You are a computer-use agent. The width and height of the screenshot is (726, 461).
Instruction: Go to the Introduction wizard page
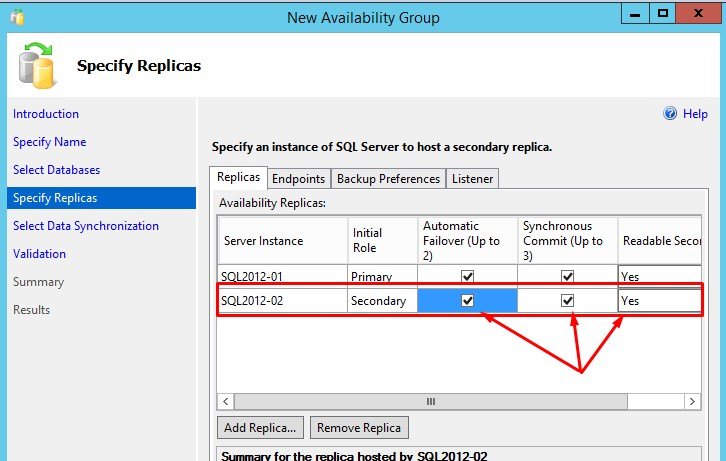tap(46, 114)
